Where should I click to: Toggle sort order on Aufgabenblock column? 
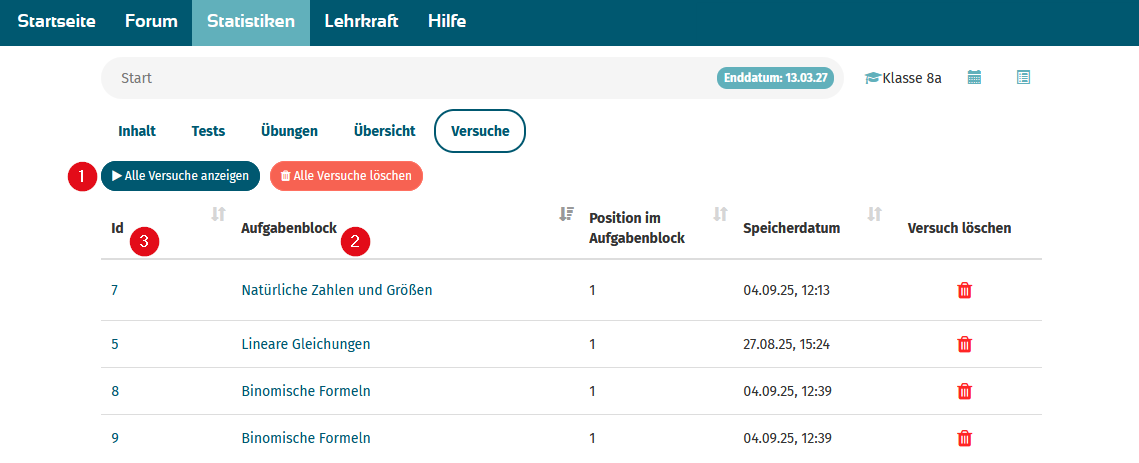pyautogui.click(x=567, y=214)
